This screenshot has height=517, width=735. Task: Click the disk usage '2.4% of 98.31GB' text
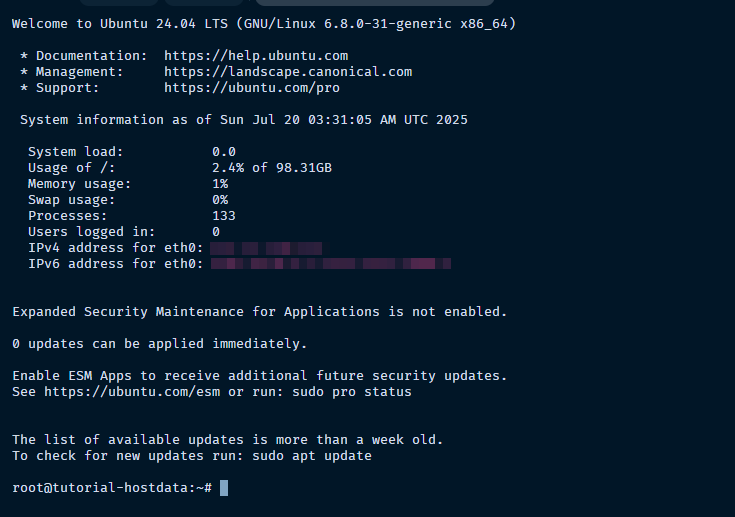tap(272, 168)
